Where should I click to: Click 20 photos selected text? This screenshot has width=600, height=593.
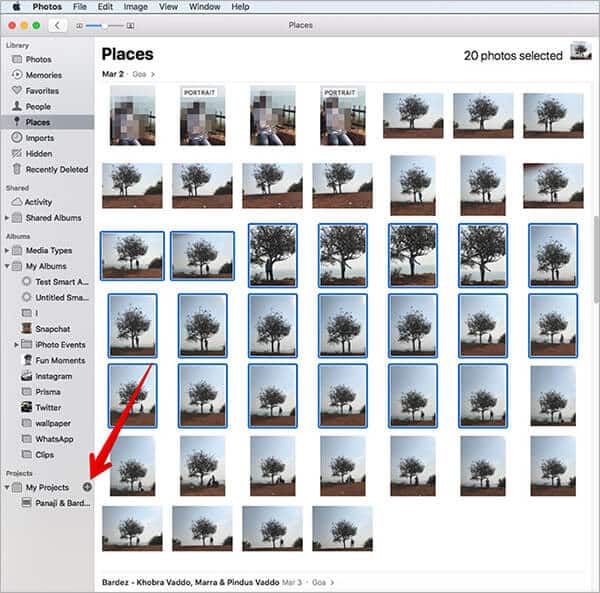513,56
